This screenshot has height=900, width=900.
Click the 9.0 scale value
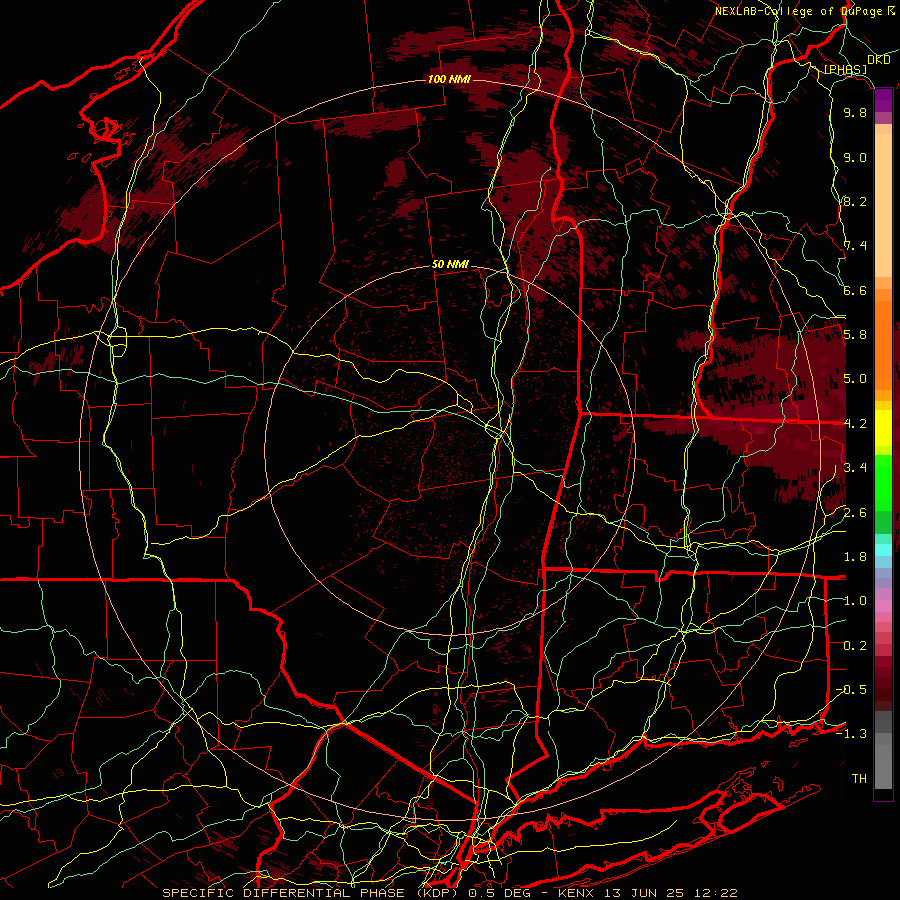(855, 158)
